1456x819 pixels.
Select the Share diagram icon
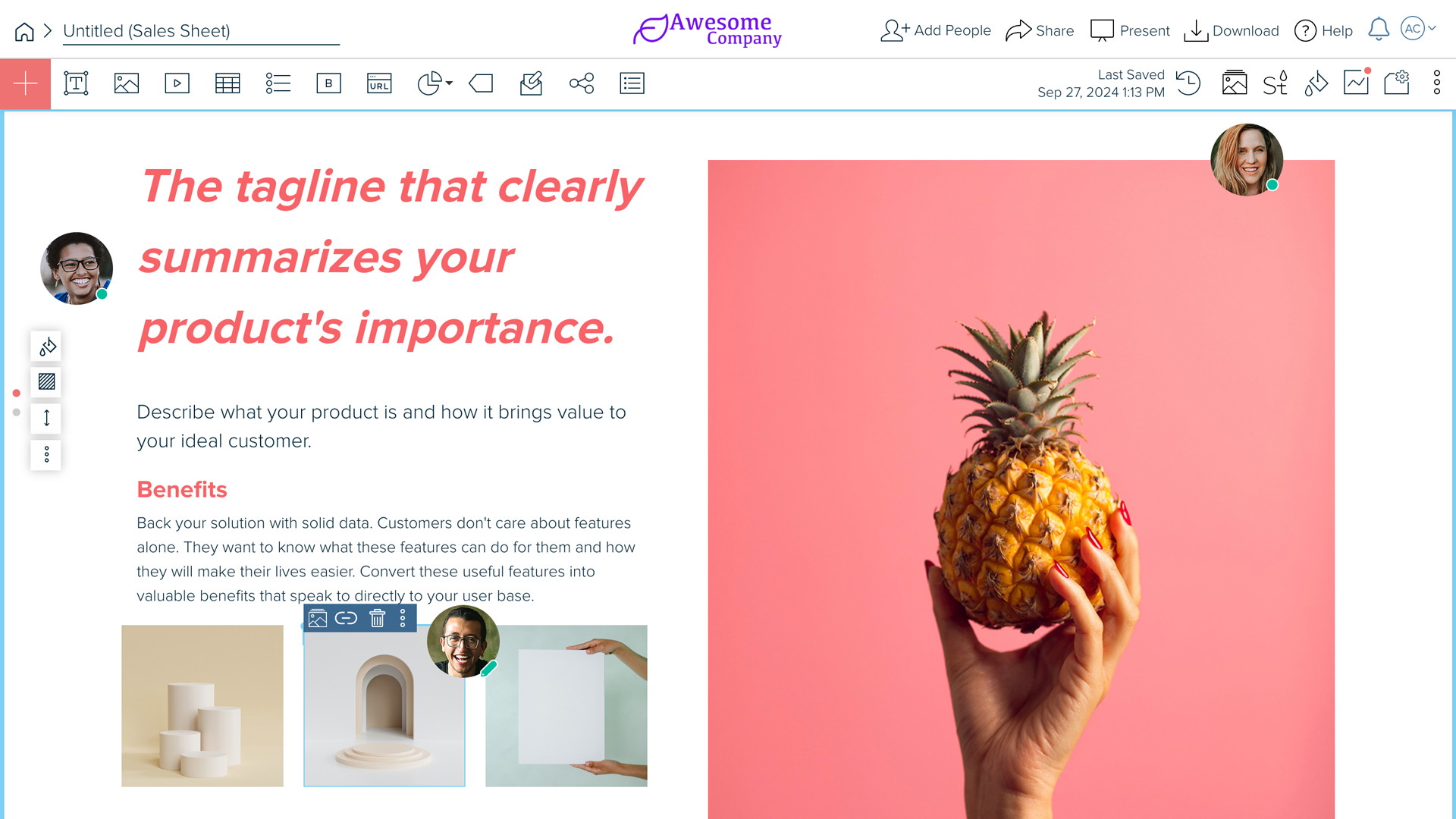point(582,82)
